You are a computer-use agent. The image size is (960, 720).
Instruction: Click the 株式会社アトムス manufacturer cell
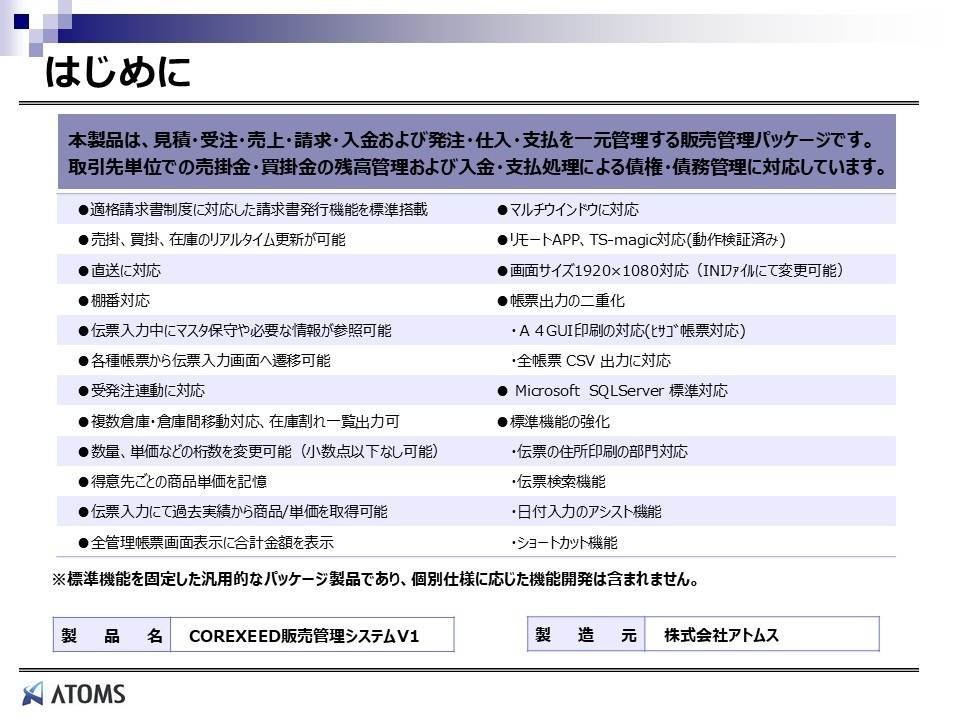click(x=720, y=635)
